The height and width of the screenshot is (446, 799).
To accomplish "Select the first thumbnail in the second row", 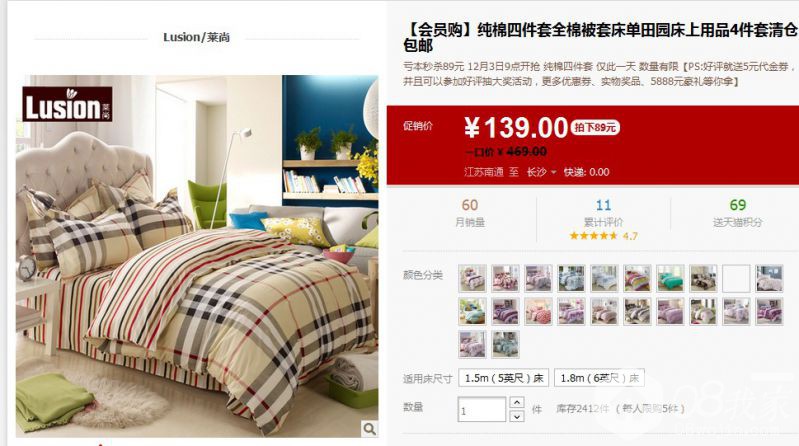I will coord(472,311).
